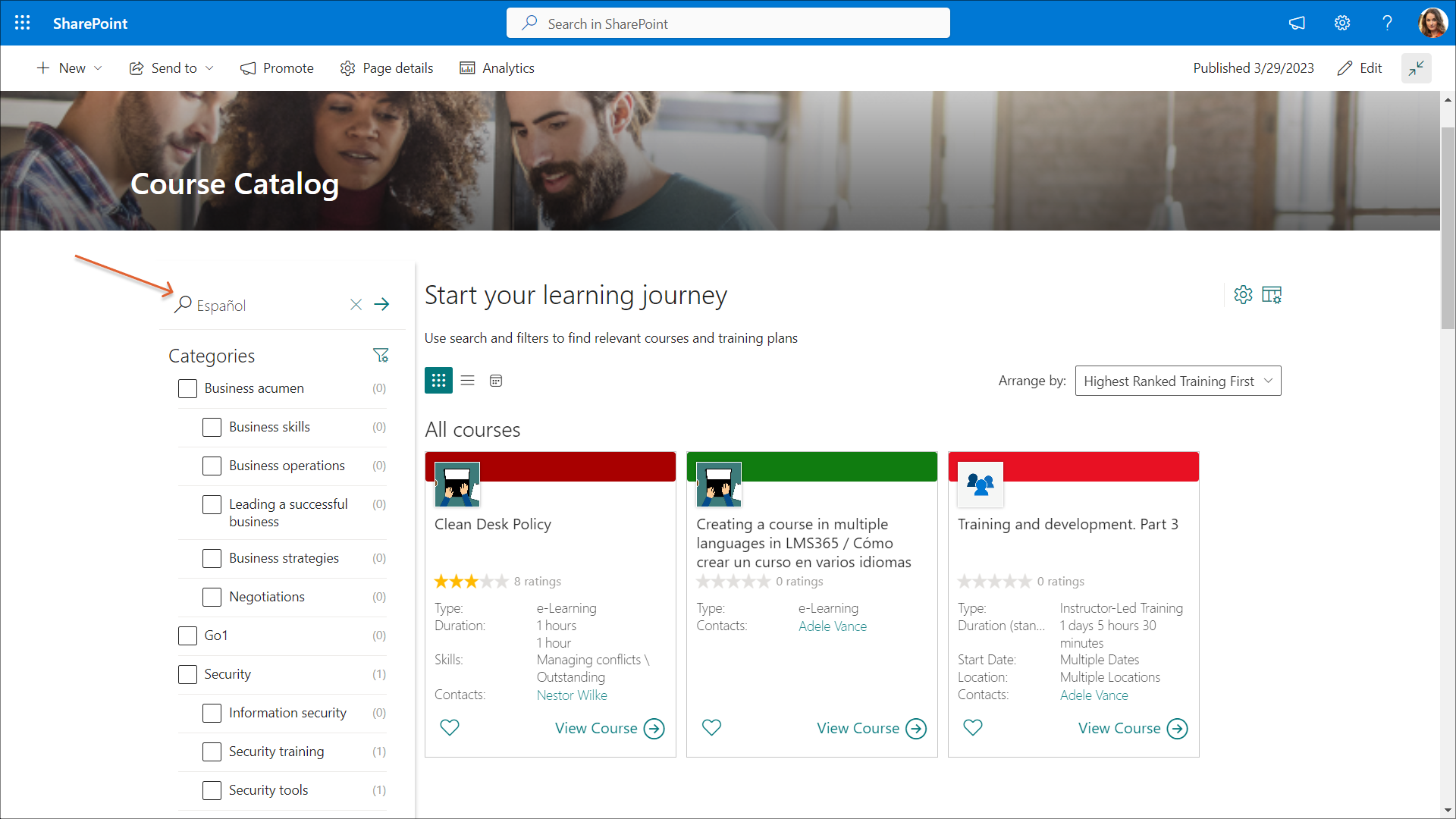1456x819 pixels.
Task: Submit the search with the arrow icon
Action: (381, 305)
